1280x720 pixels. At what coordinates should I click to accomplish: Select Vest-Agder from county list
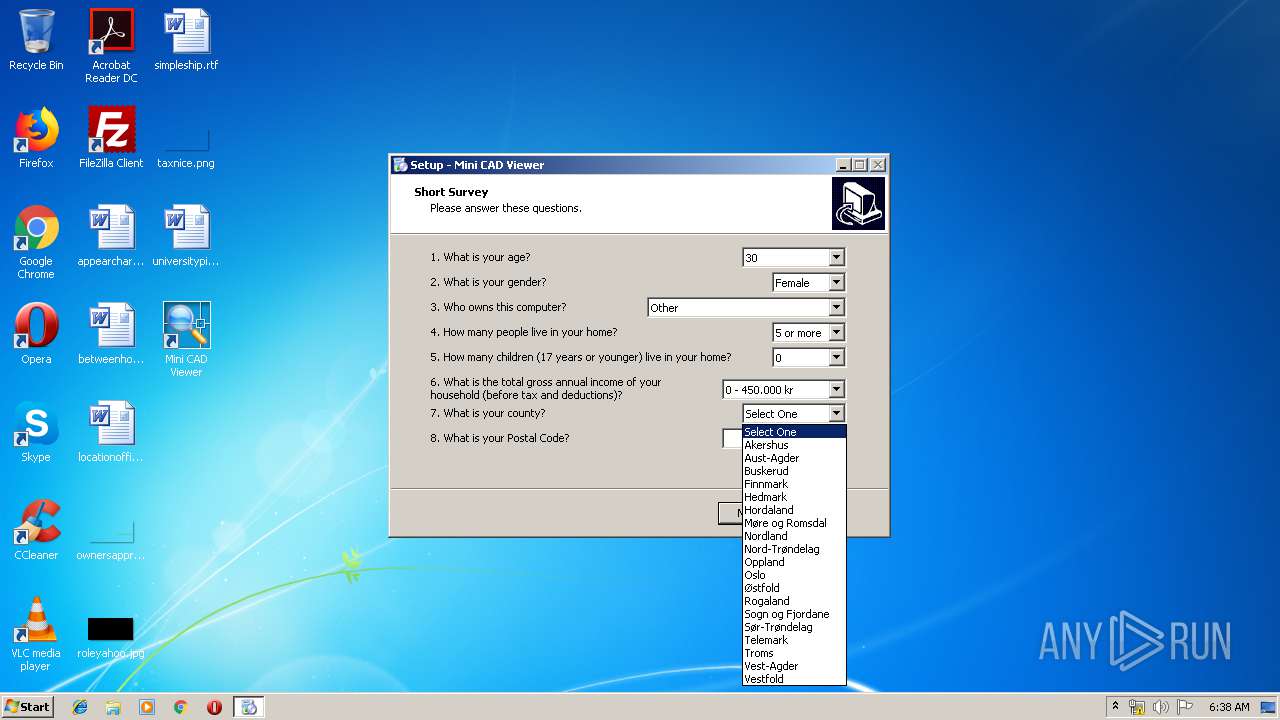tap(794, 666)
